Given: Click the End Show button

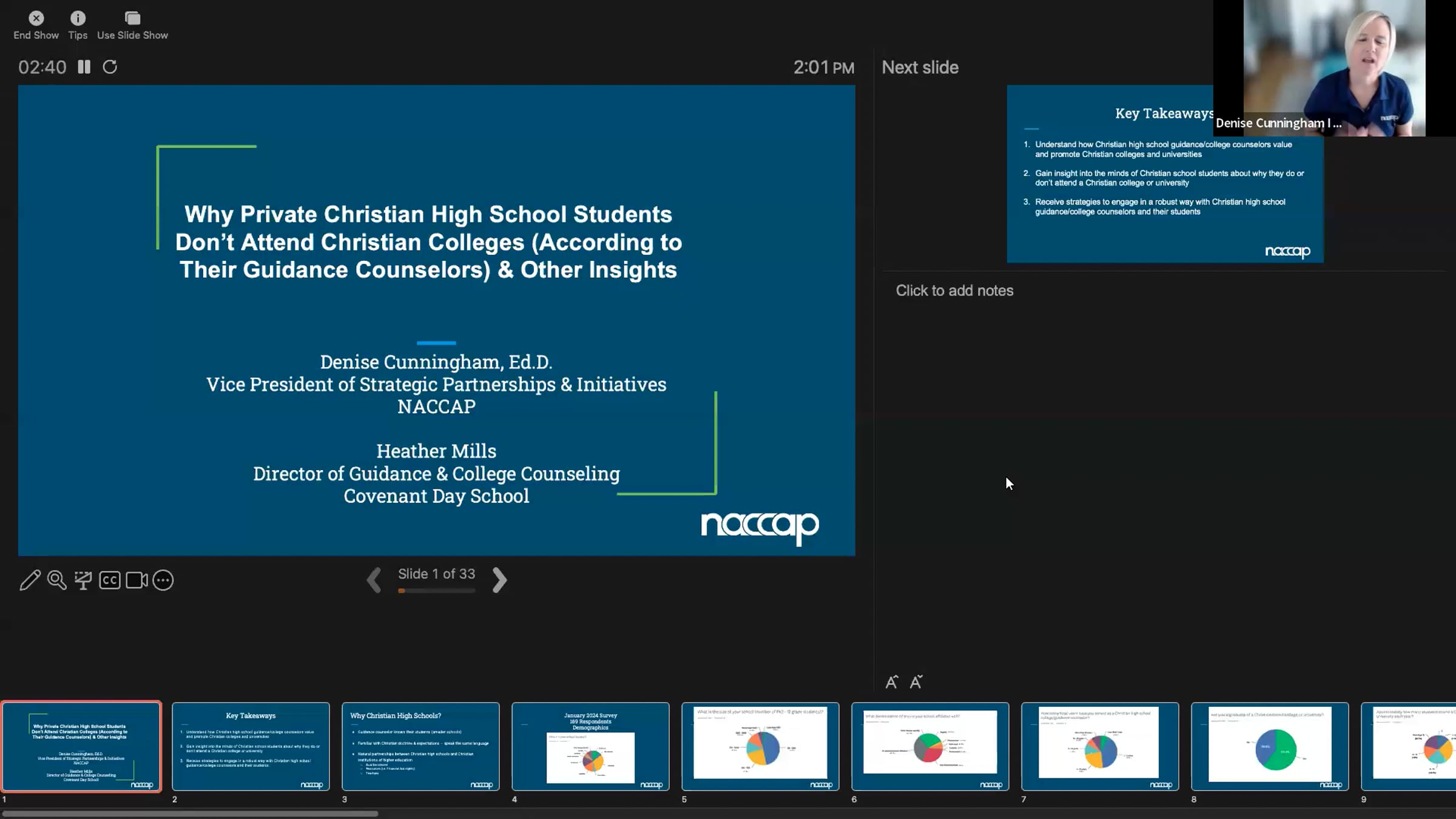Looking at the screenshot, I should click(x=36, y=26).
